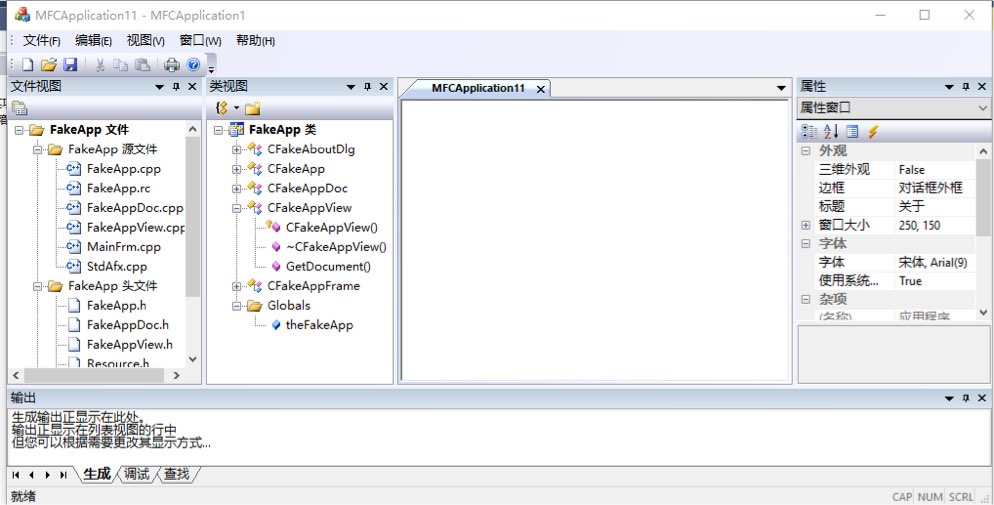Open the 编辑(E) menu
The width and height of the screenshot is (994, 505).
click(x=93, y=41)
